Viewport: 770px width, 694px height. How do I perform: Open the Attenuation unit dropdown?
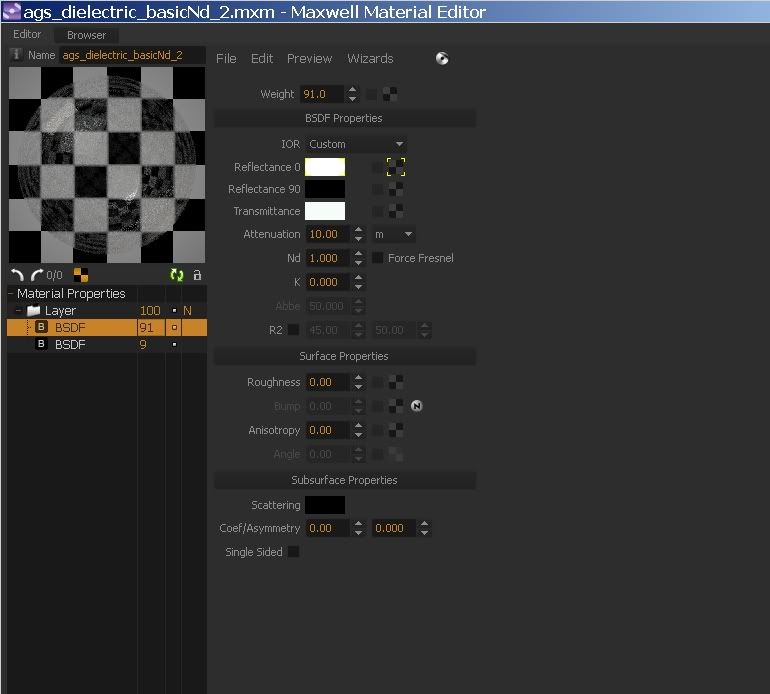point(393,234)
